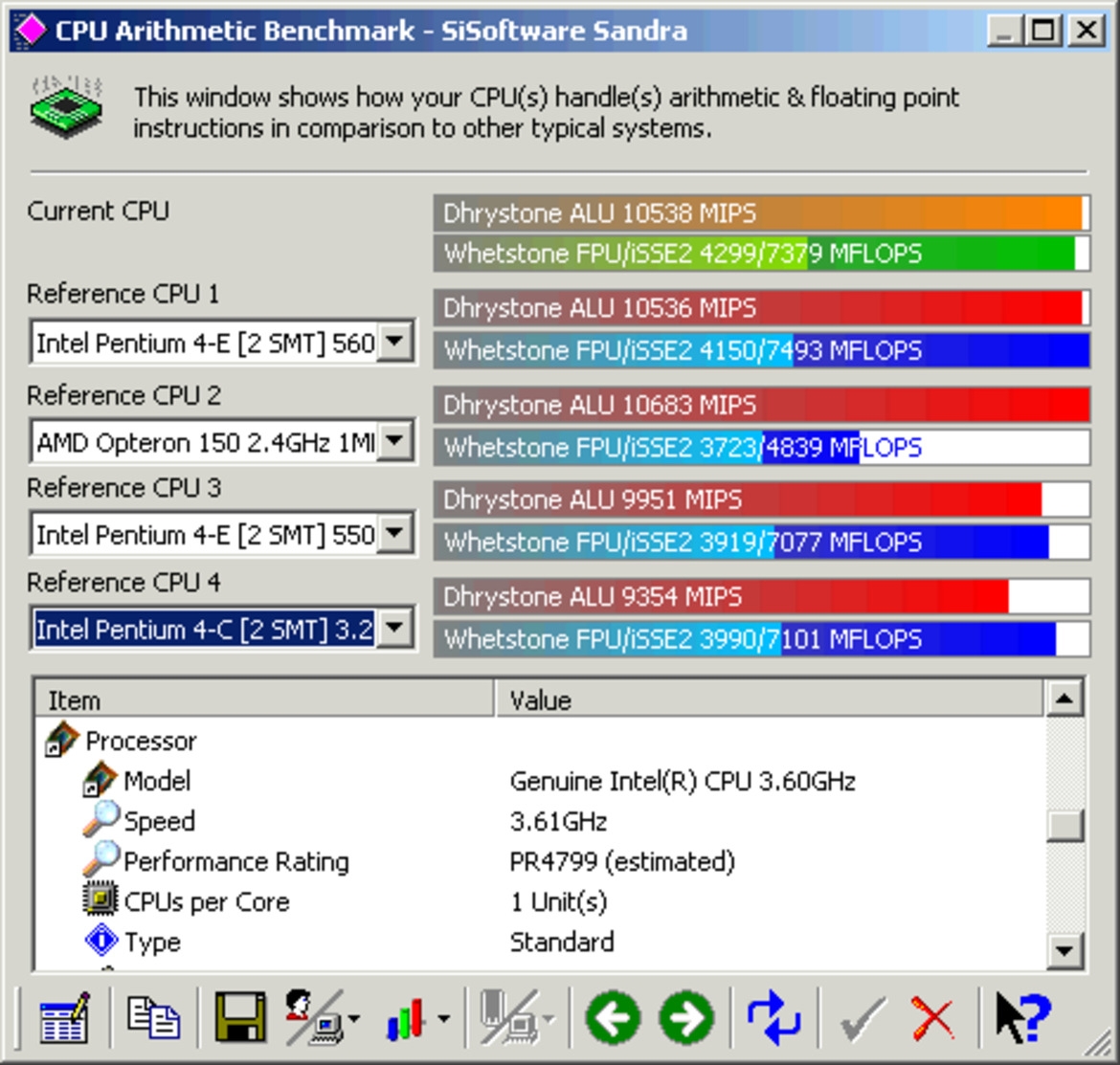Click Current CPU Whetstone 4299/7379 bar

click(x=761, y=254)
